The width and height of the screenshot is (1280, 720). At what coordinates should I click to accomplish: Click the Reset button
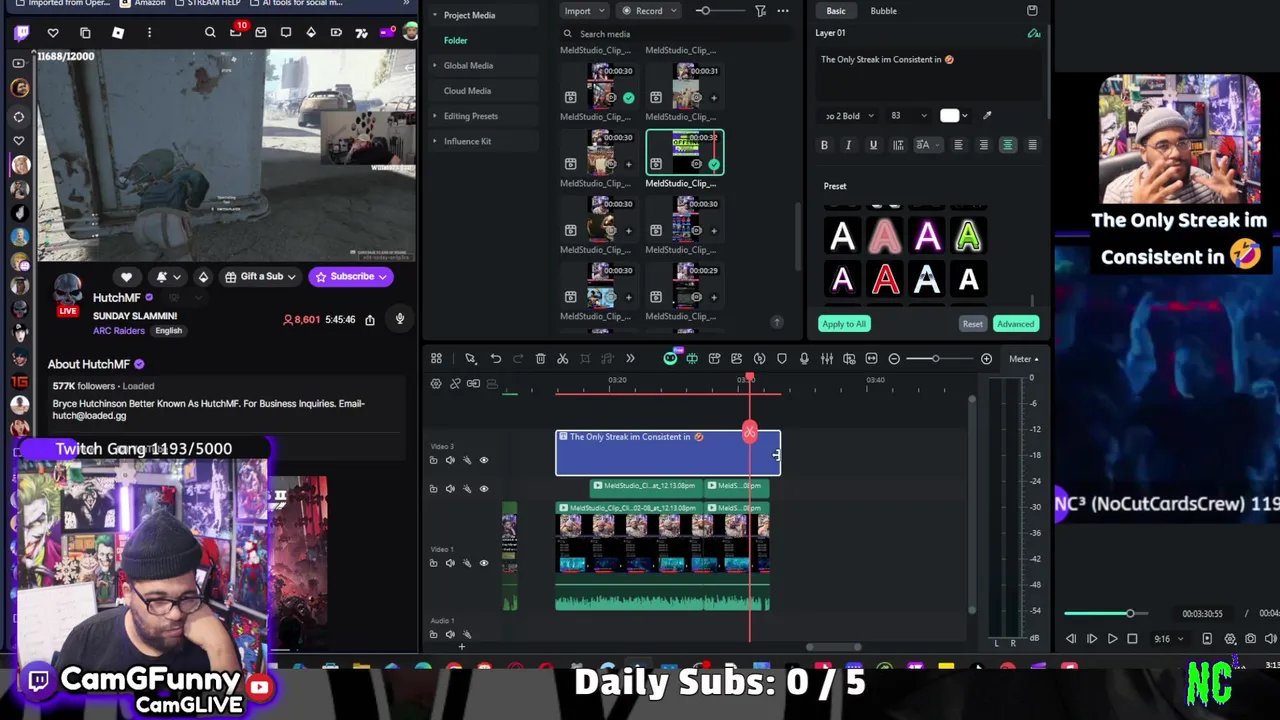pos(972,324)
